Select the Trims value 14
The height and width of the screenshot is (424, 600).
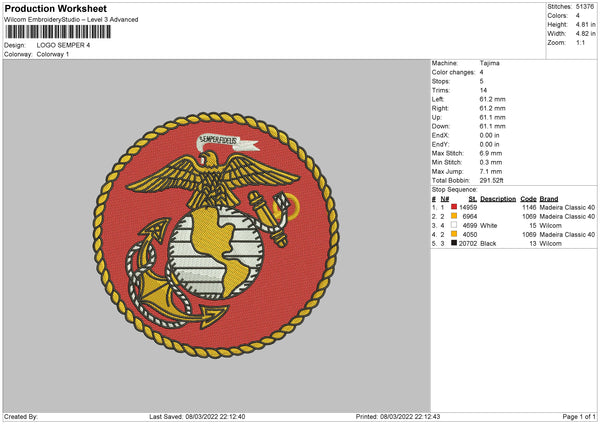click(483, 90)
